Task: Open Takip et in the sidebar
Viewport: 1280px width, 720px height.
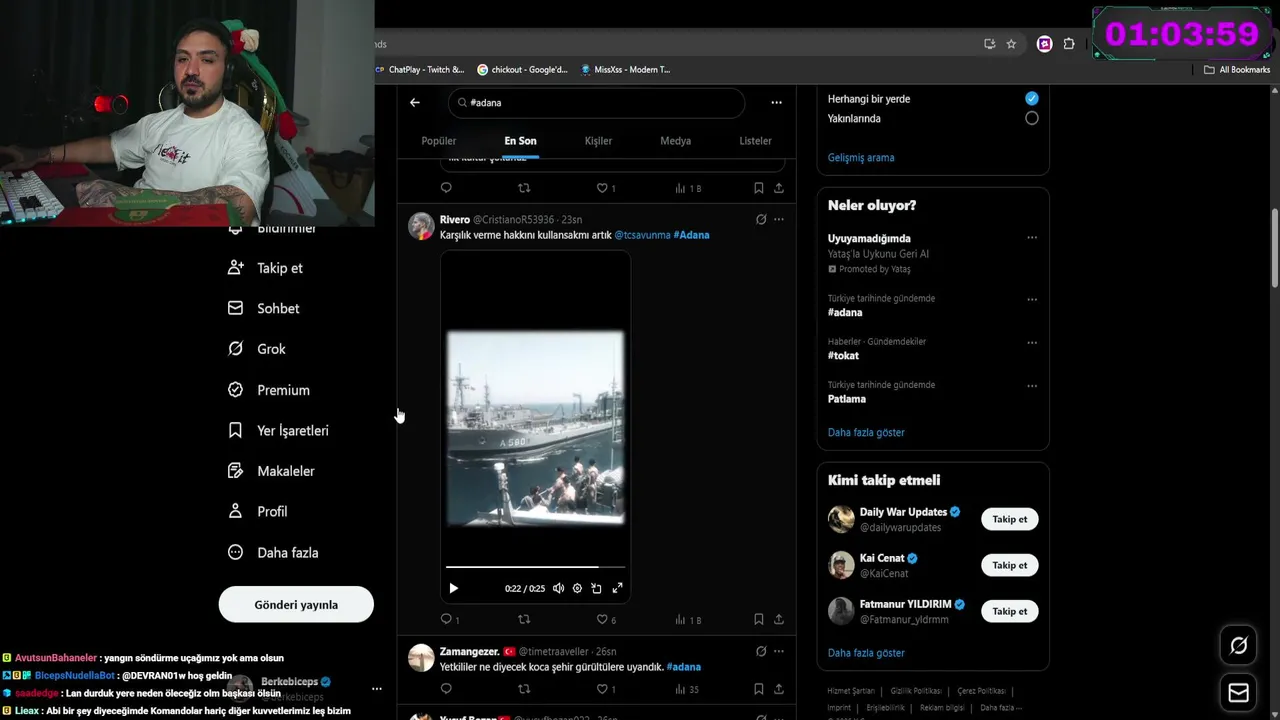Action: pyautogui.click(x=266, y=268)
